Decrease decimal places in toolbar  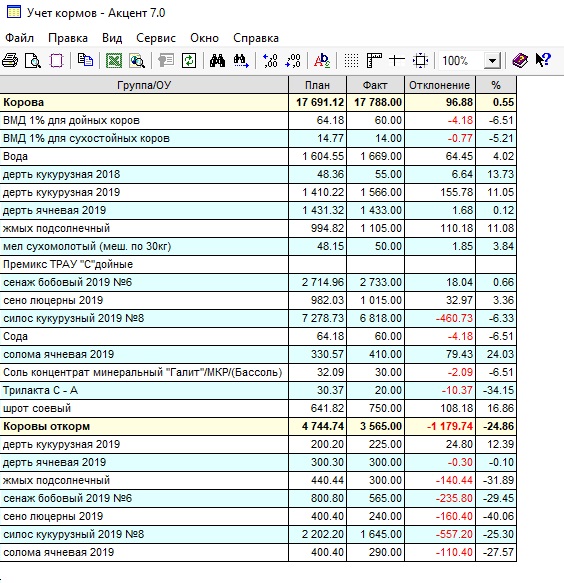(x=293, y=60)
